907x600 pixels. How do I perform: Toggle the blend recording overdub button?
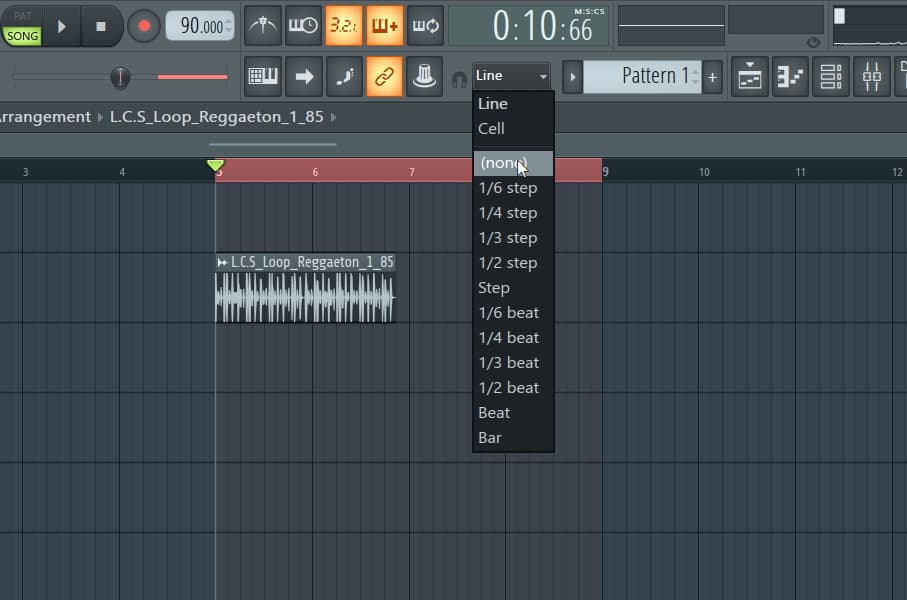pyautogui.click(x=384, y=26)
